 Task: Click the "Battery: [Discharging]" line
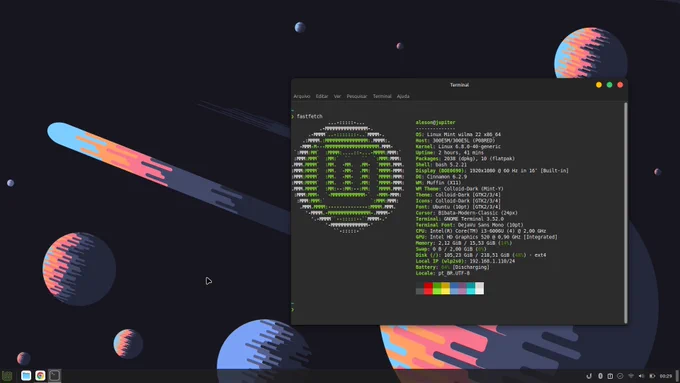coord(452,267)
